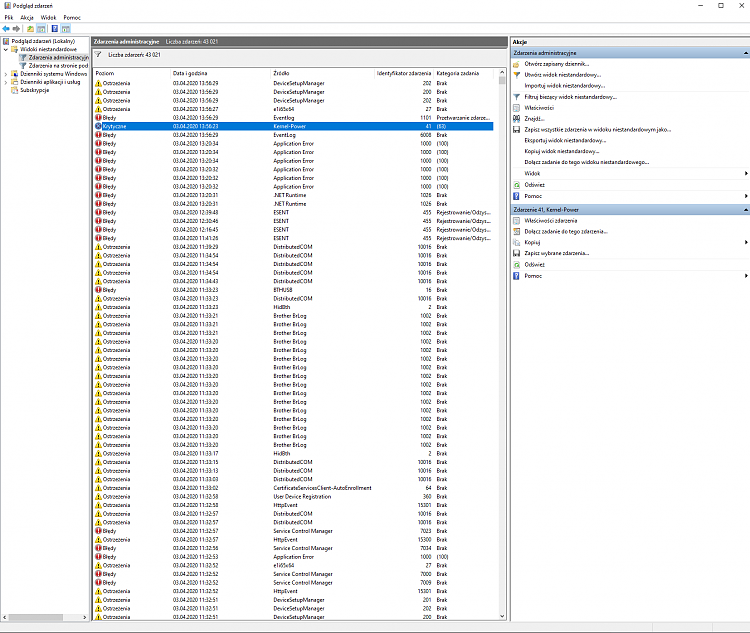Select the CertificateServicesClient-AutoEnrollment event row
Viewport: 750px width, 633px height.
coord(294,488)
